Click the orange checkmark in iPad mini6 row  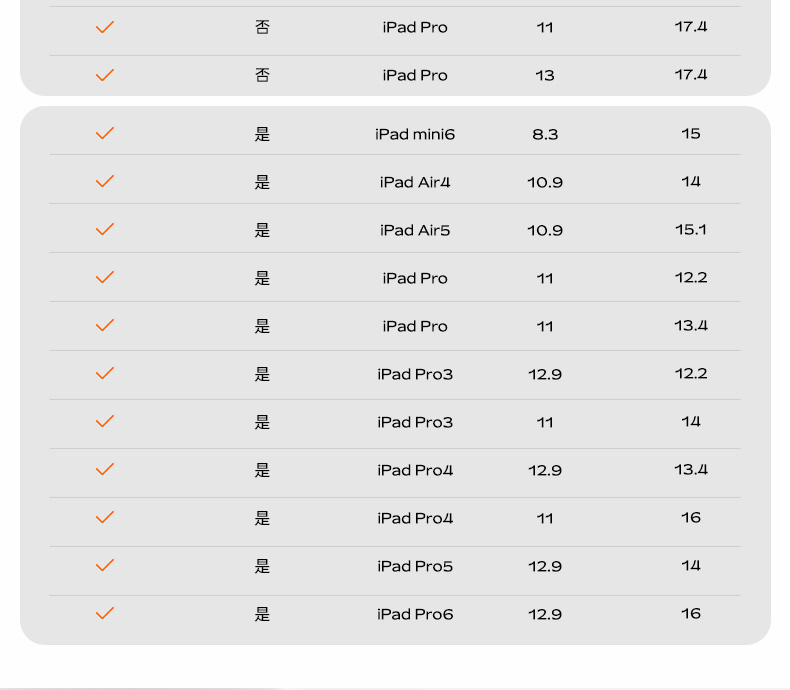[x=105, y=133]
